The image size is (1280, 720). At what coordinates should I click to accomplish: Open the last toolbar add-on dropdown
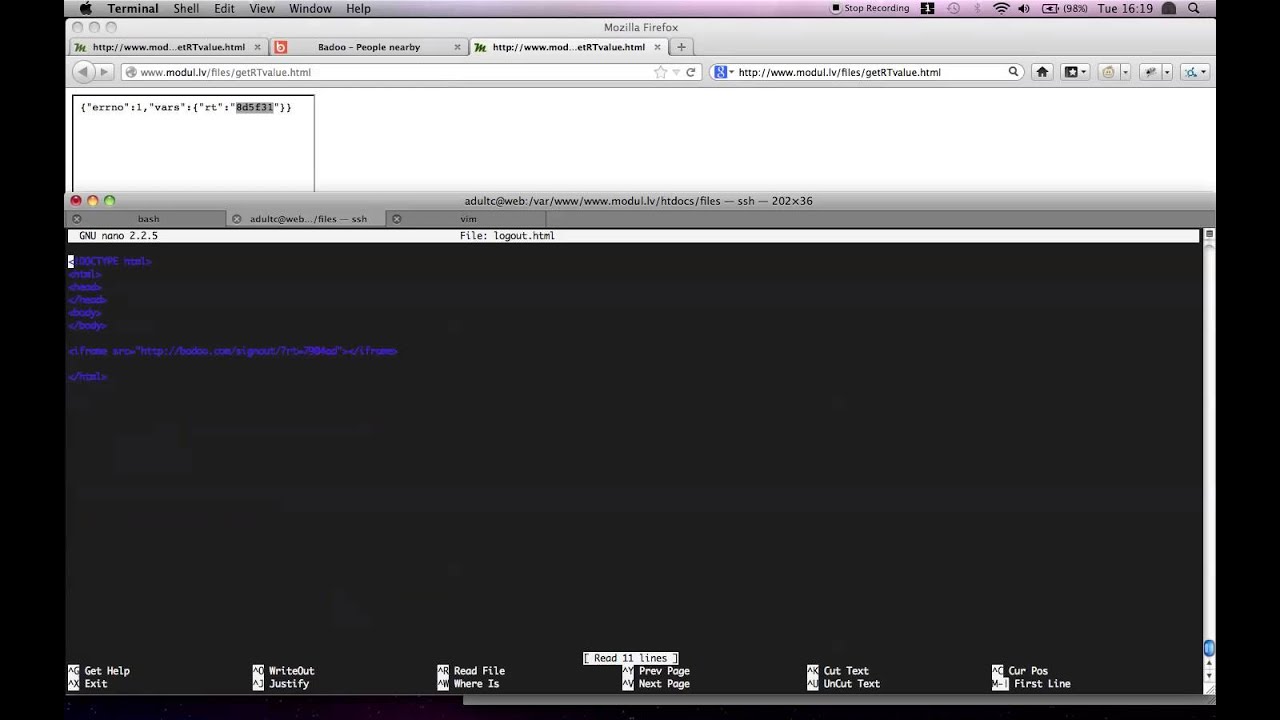[x=1204, y=72]
